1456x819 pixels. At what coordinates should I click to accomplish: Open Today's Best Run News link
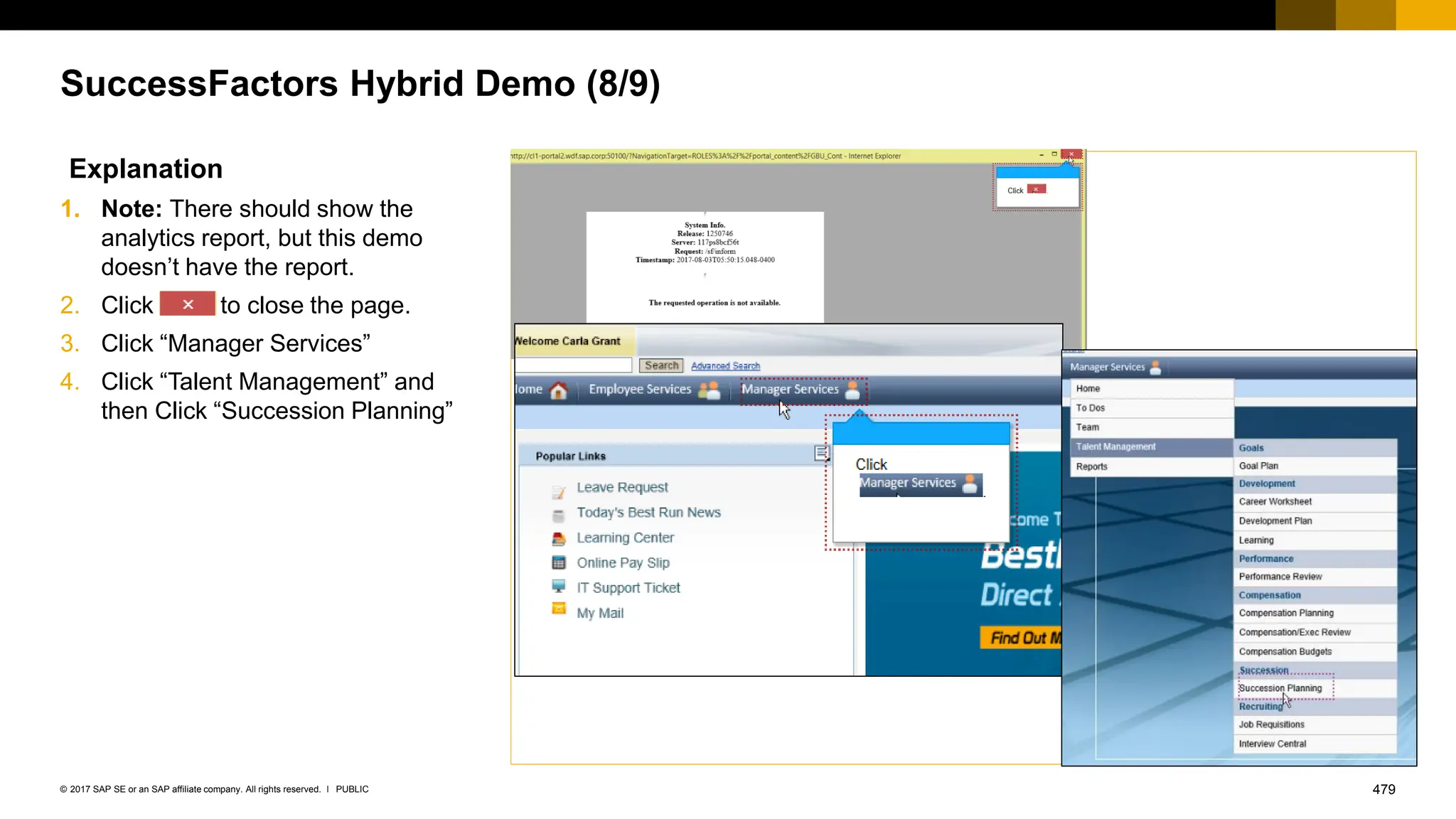(x=648, y=513)
